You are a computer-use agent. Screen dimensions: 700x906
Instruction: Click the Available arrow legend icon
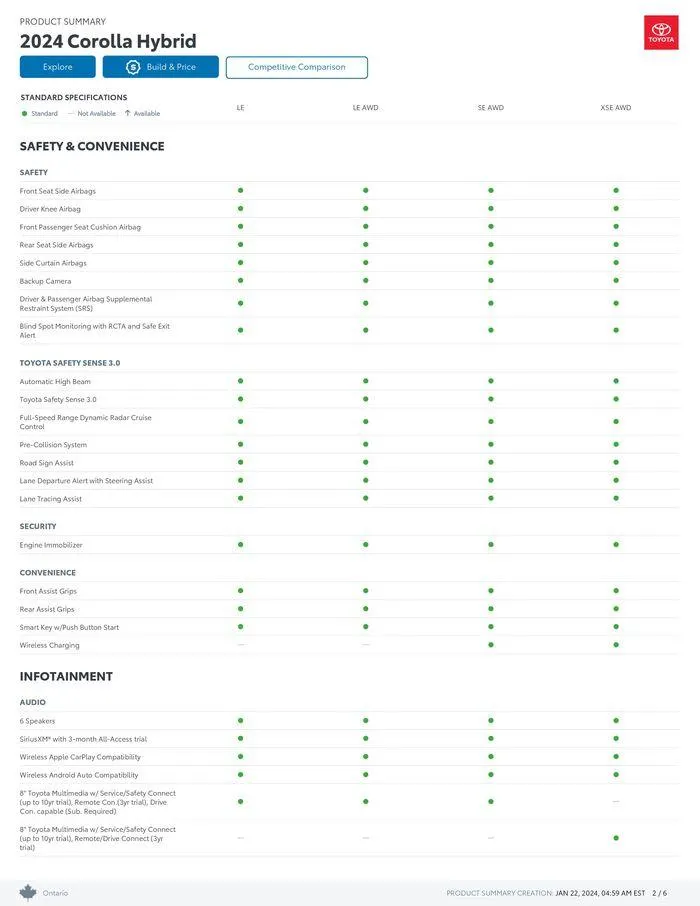point(127,113)
